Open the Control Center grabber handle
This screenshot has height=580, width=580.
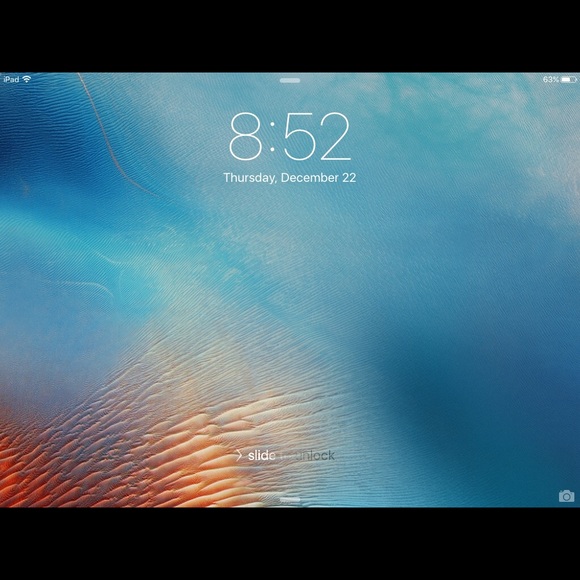(x=290, y=500)
